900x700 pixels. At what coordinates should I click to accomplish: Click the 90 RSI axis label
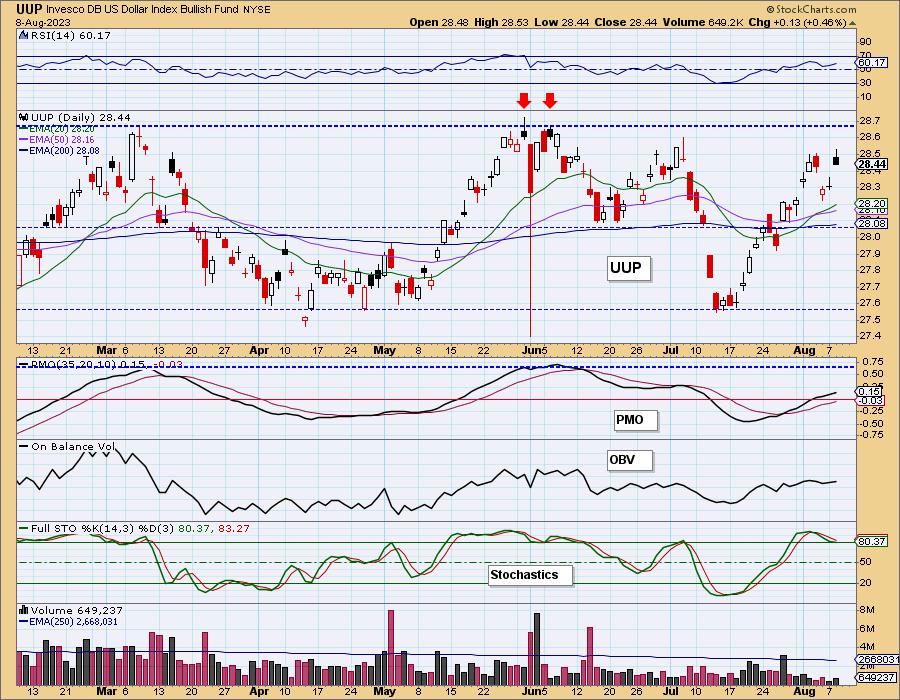pyautogui.click(x=866, y=41)
